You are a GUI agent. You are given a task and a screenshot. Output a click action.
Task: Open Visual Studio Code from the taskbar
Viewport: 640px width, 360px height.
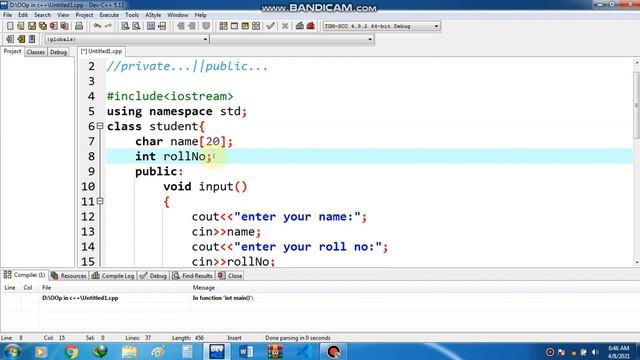(304, 351)
